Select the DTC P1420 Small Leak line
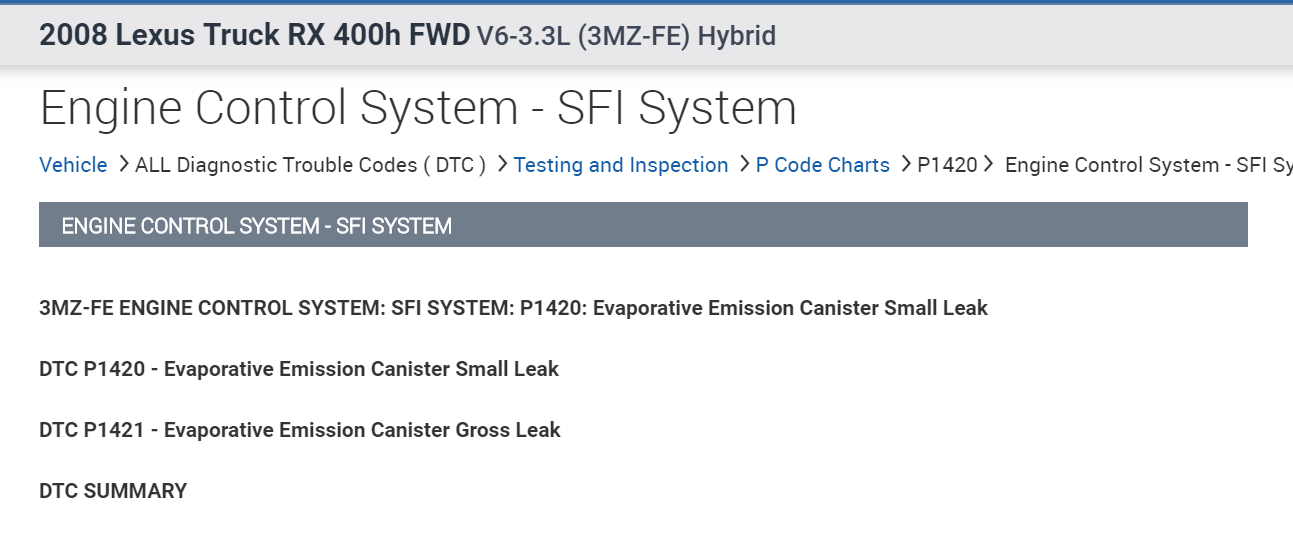The image size is (1293, 547). (299, 369)
